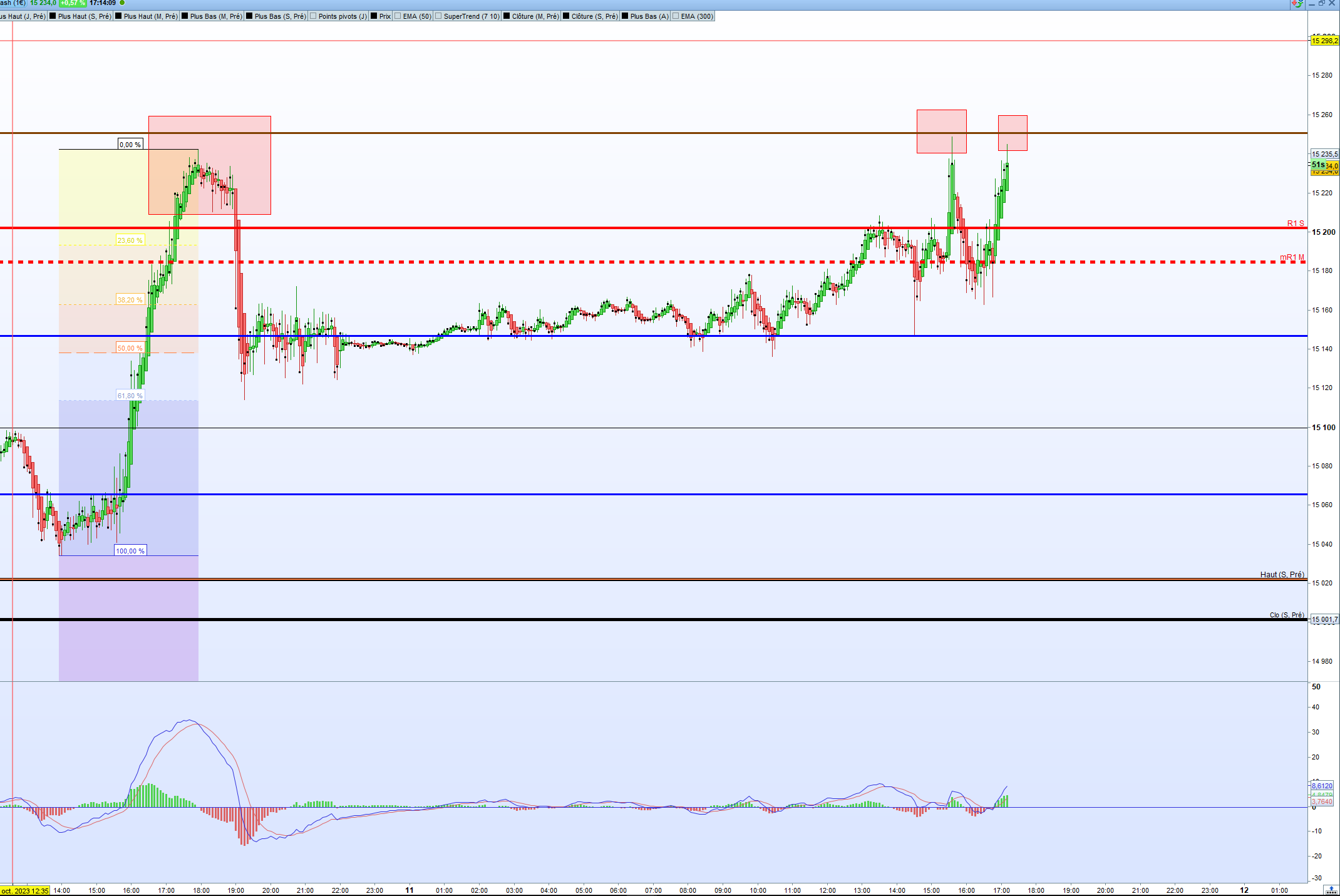Enable the EMA (50) indicator checkbox
Image resolution: width=1340 pixels, height=896 pixels.
point(398,16)
